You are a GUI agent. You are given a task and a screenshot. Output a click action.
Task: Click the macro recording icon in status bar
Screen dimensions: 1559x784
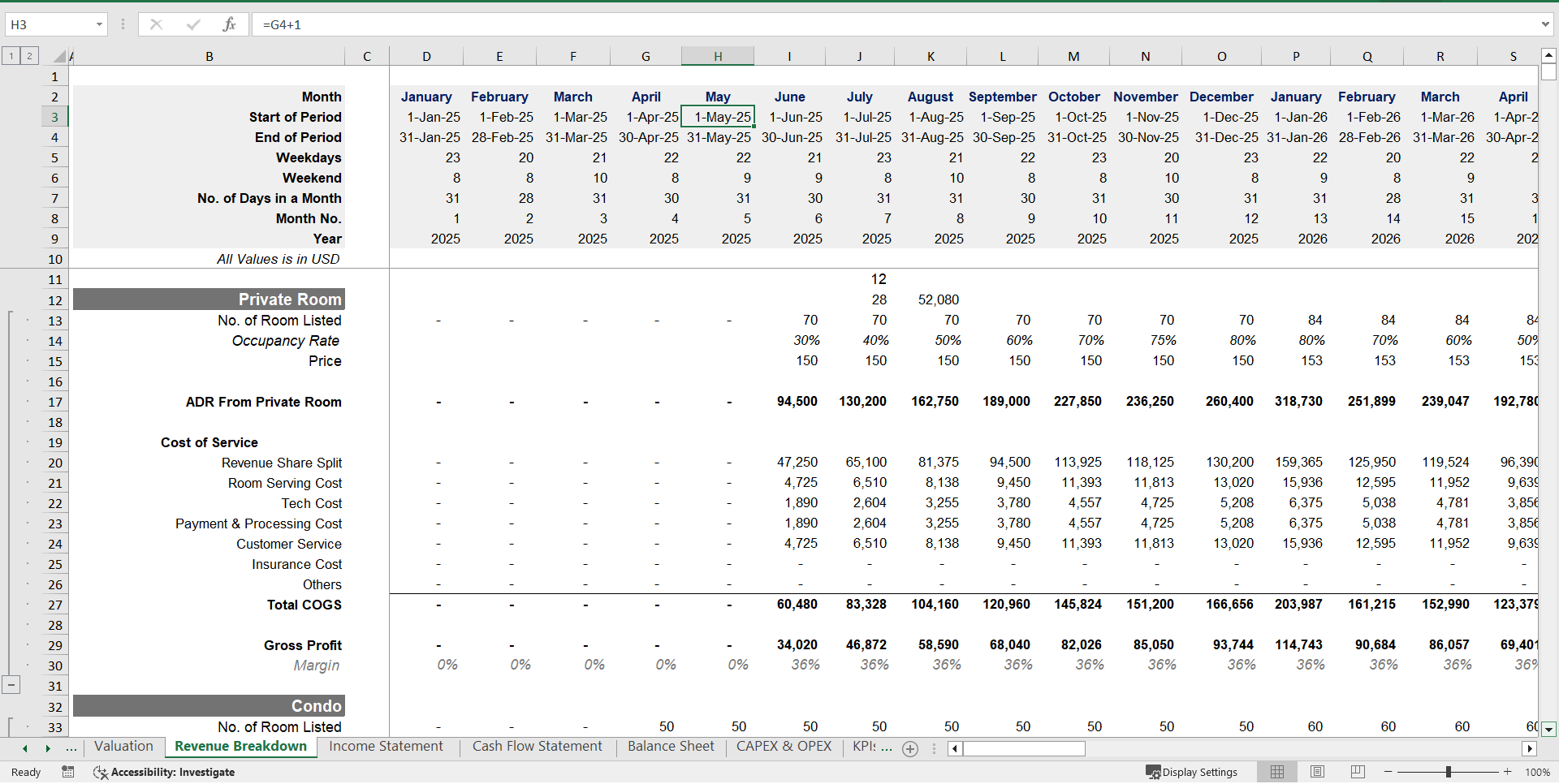click(68, 772)
